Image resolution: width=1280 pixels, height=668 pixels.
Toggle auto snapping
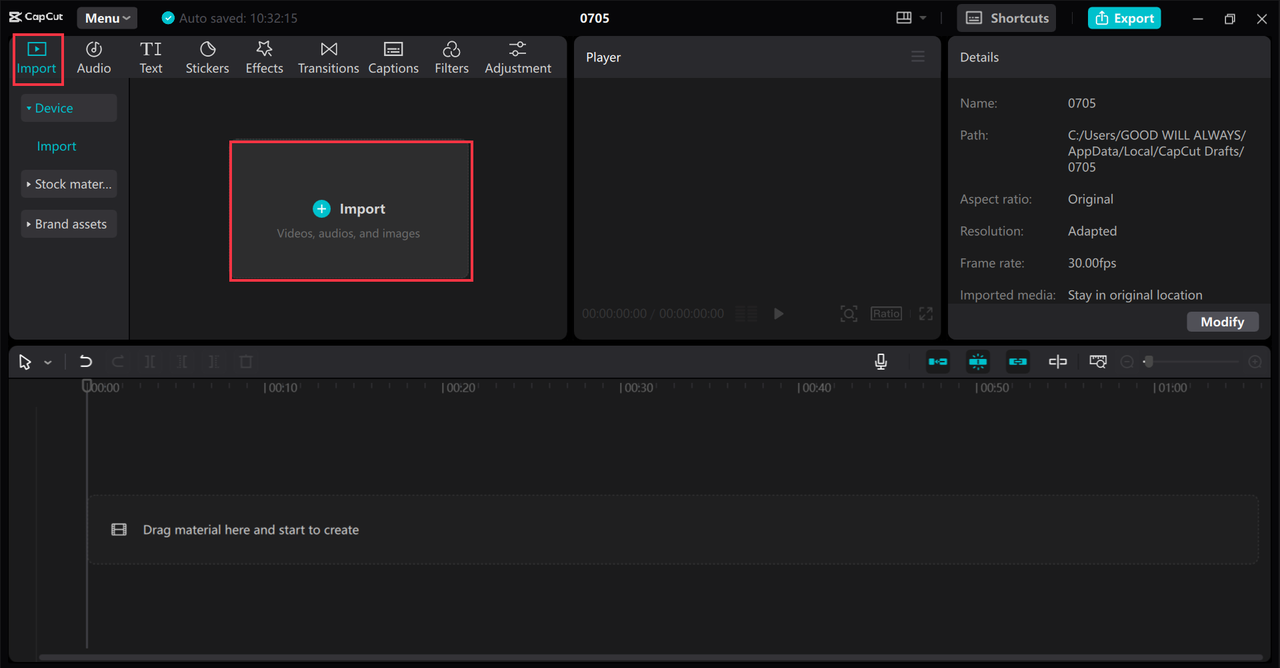978,362
